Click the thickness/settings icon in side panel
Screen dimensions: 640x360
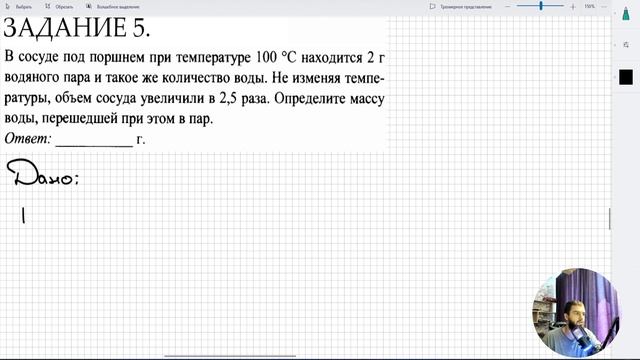[x=626, y=44]
